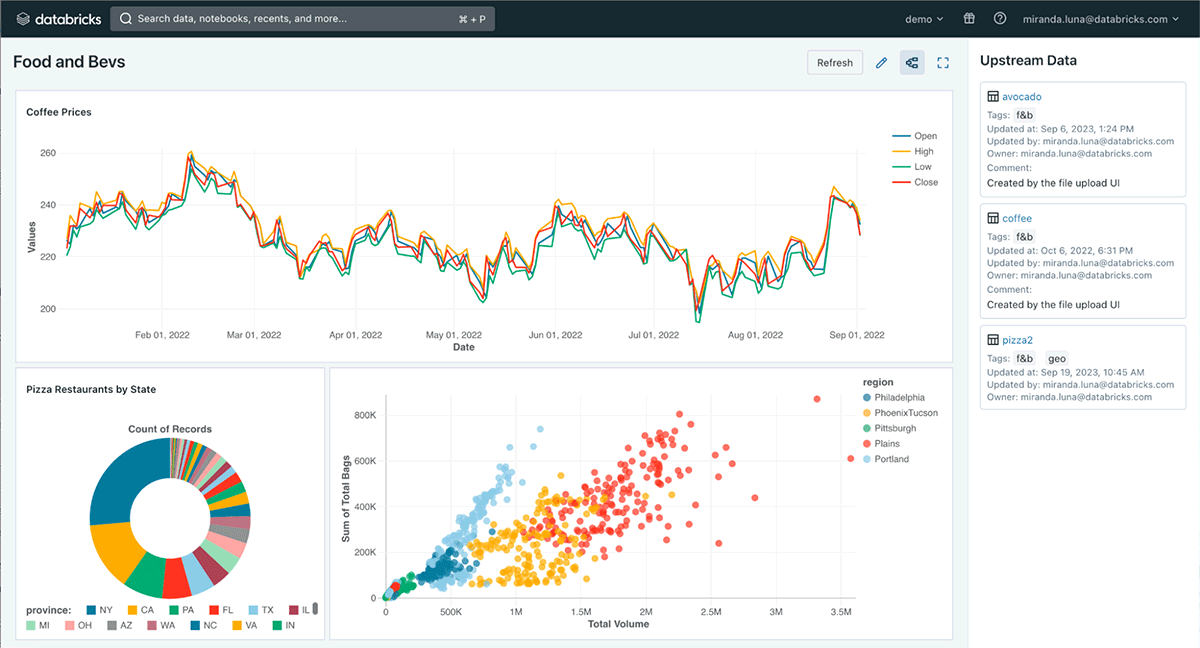1200x648 pixels.
Task: Click the avocado table icon
Action: [x=993, y=97]
